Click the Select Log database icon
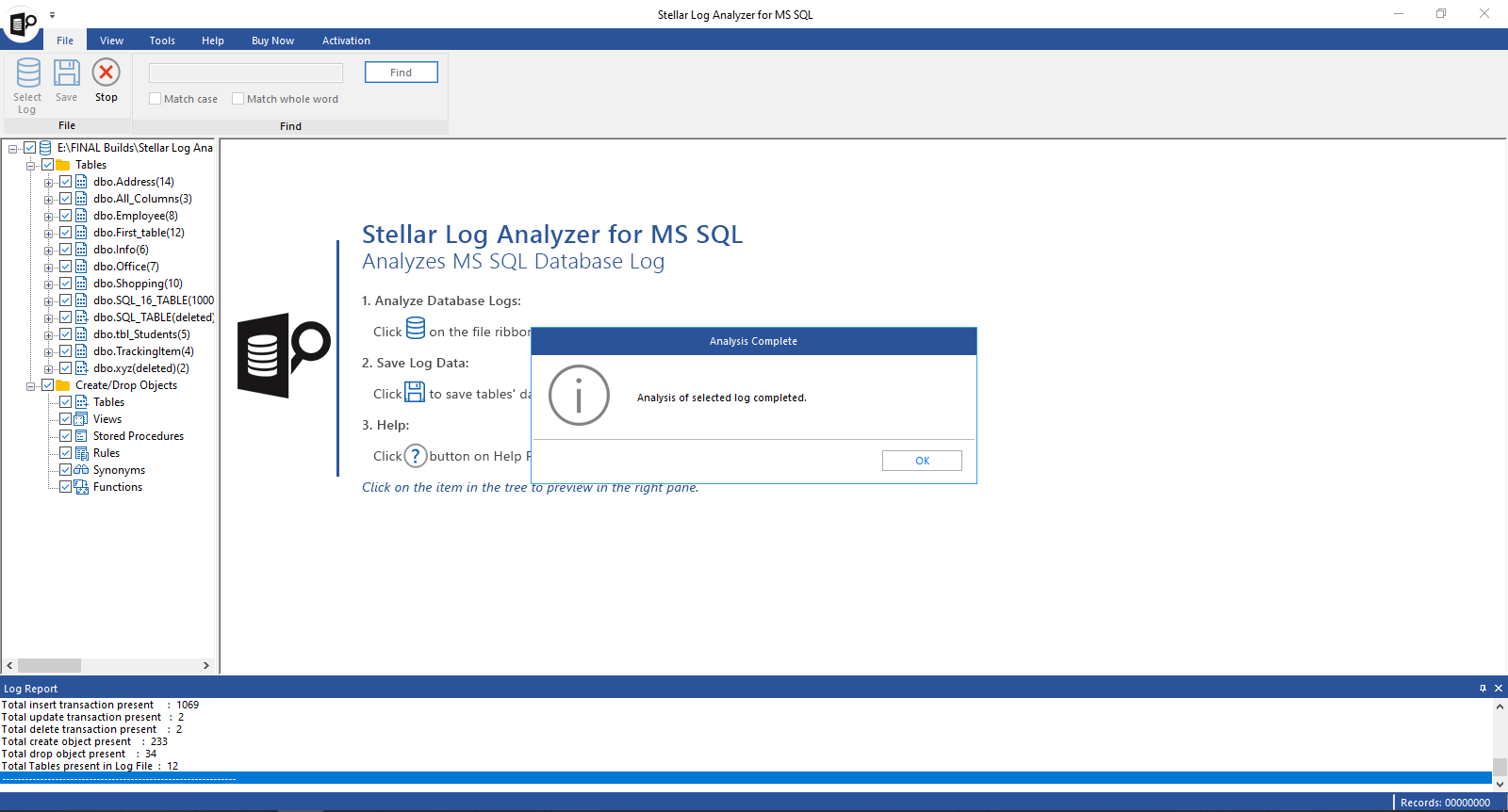 (28, 73)
